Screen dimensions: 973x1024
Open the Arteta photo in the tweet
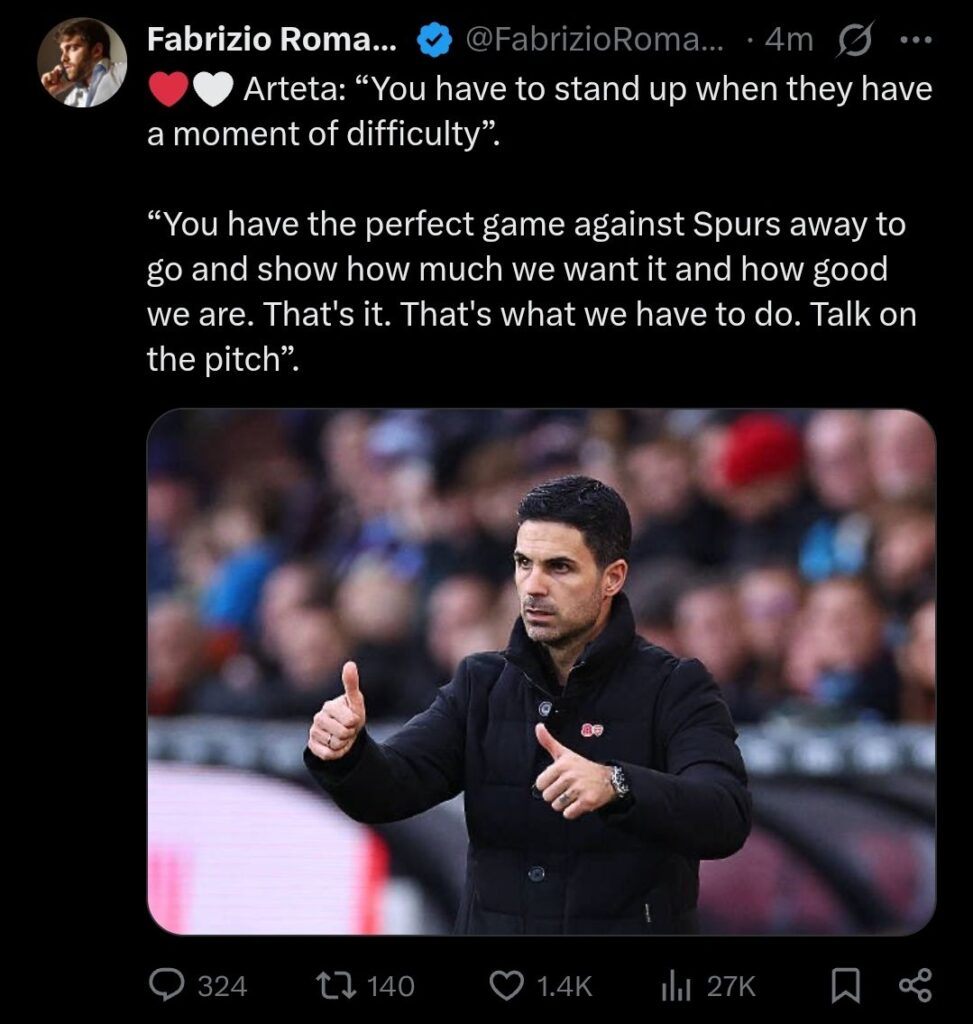[x=541, y=670]
